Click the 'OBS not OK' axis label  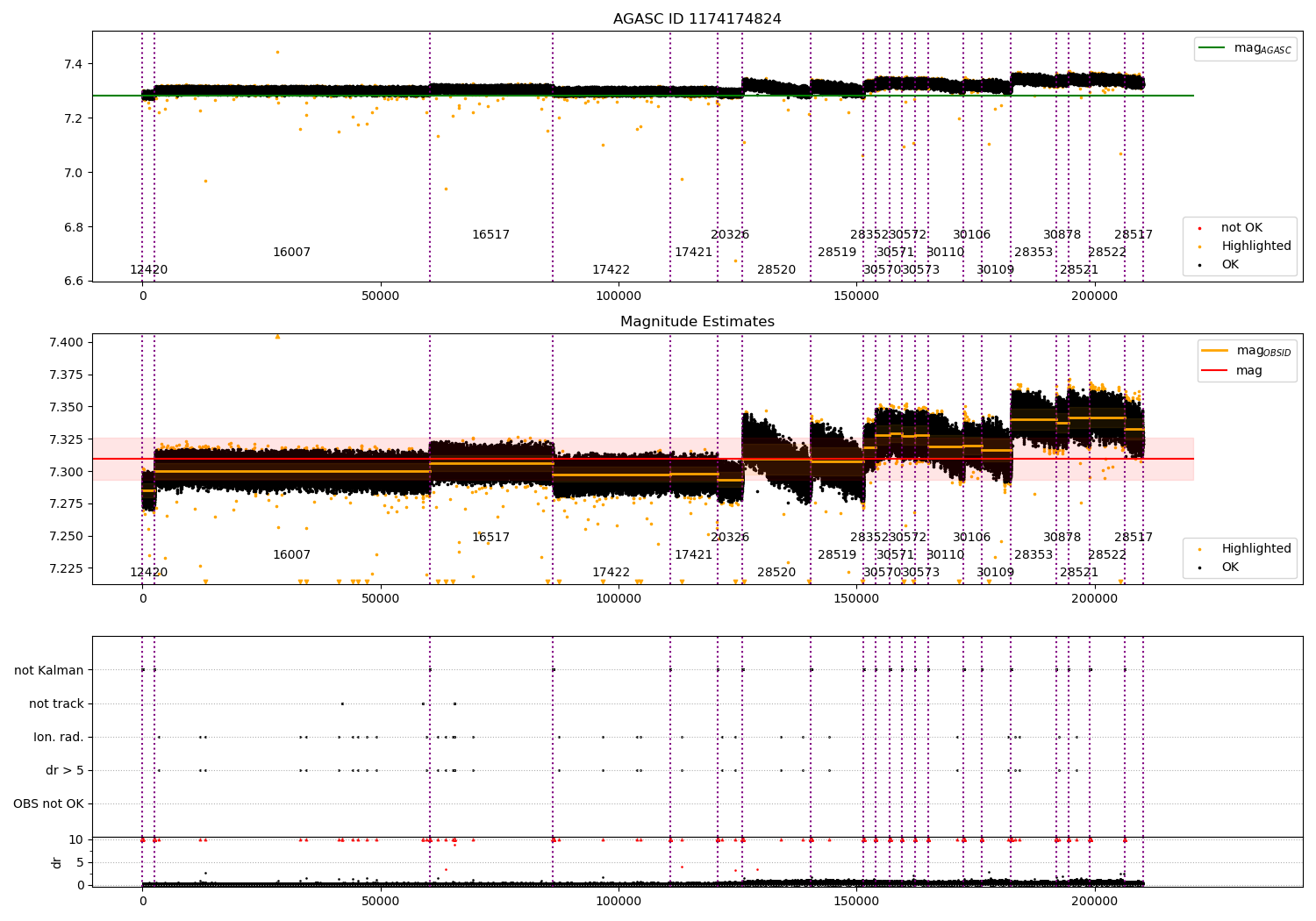pos(49,803)
